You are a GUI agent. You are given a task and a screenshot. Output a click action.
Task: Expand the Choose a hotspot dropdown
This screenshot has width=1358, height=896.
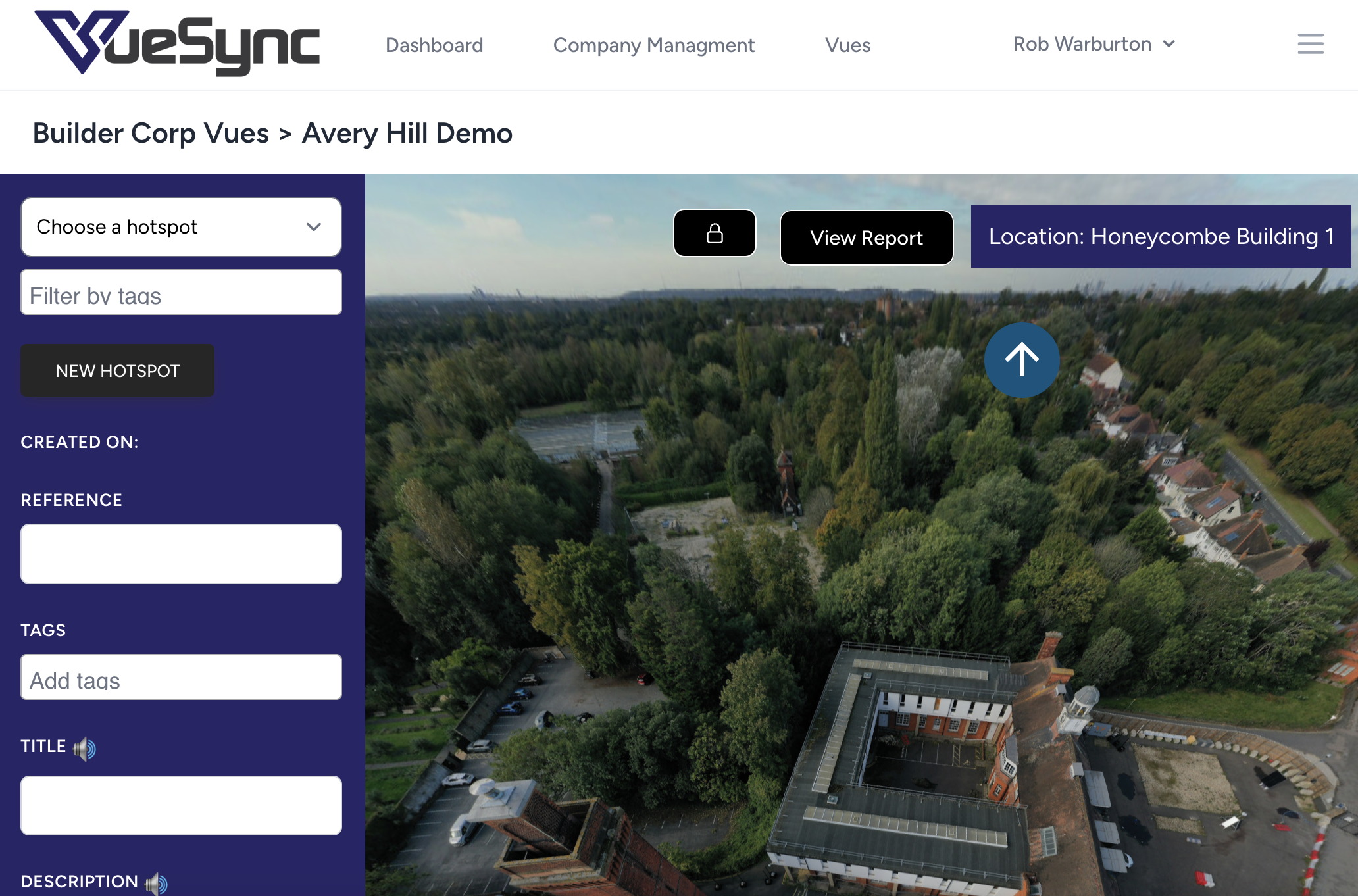[181, 227]
